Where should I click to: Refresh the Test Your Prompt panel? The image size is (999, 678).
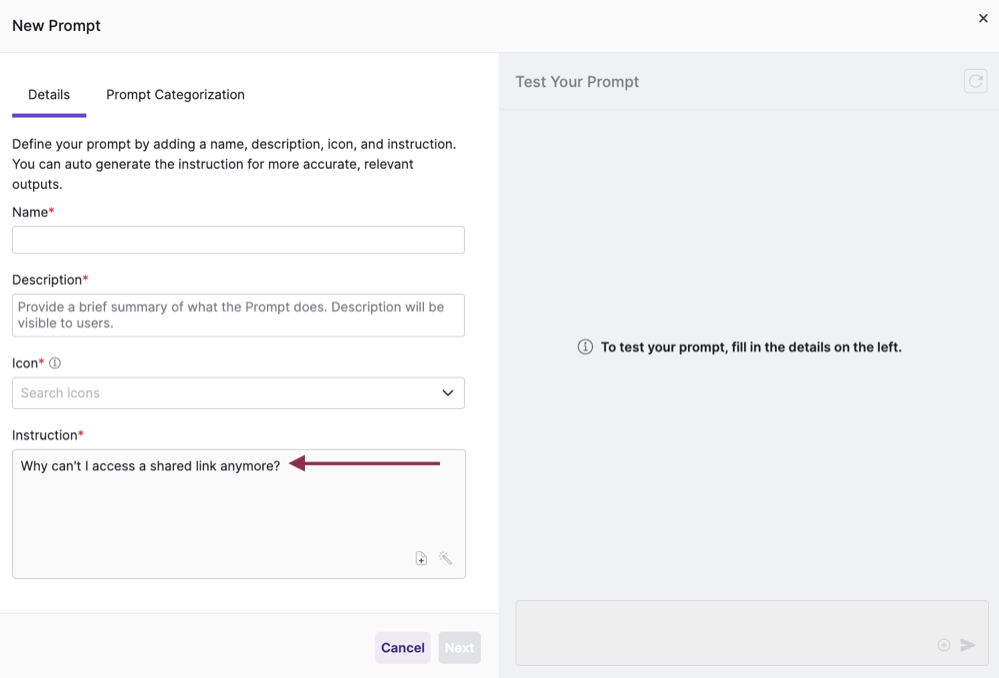point(975,81)
